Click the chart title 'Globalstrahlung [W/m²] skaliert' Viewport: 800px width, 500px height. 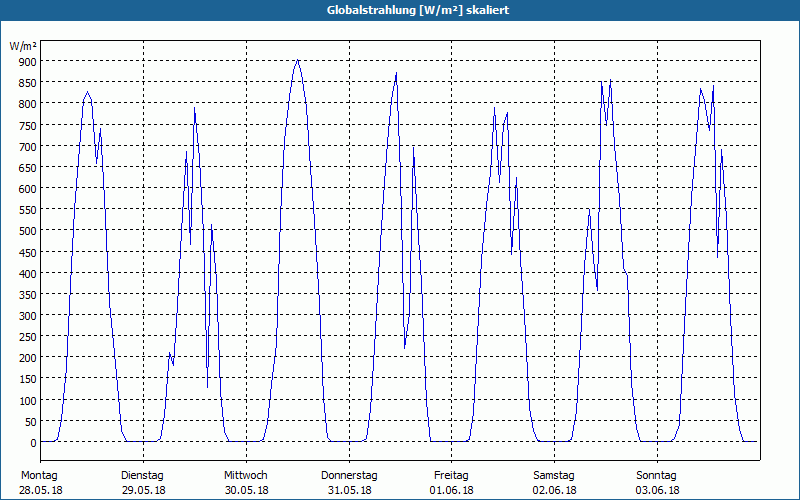click(417, 10)
